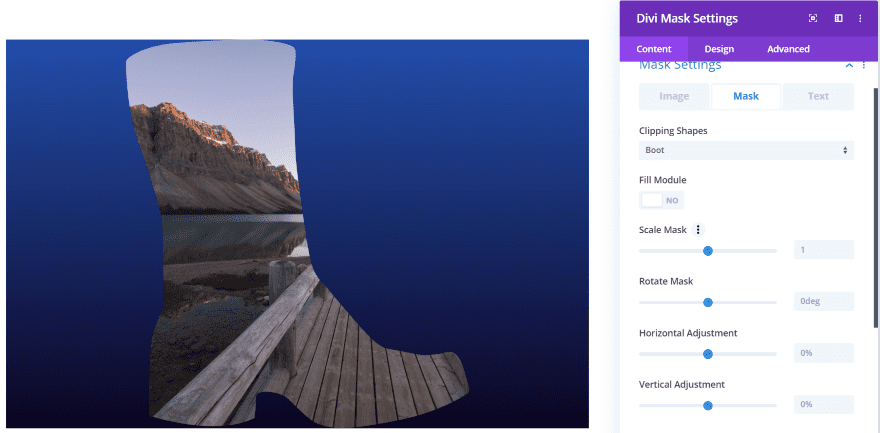
Task: Click the Fill Module label
Action: click(662, 180)
